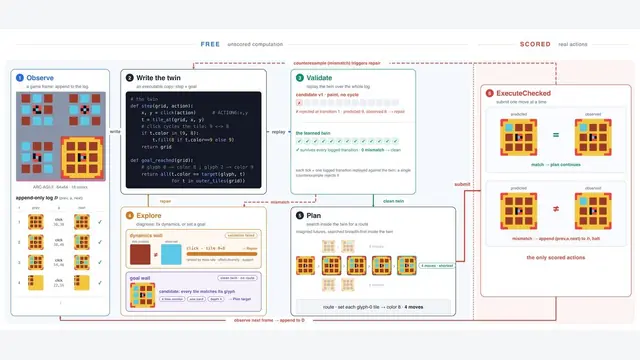Click the red not-equal sign in ExecuteChecked

pyautogui.click(x=556, y=209)
